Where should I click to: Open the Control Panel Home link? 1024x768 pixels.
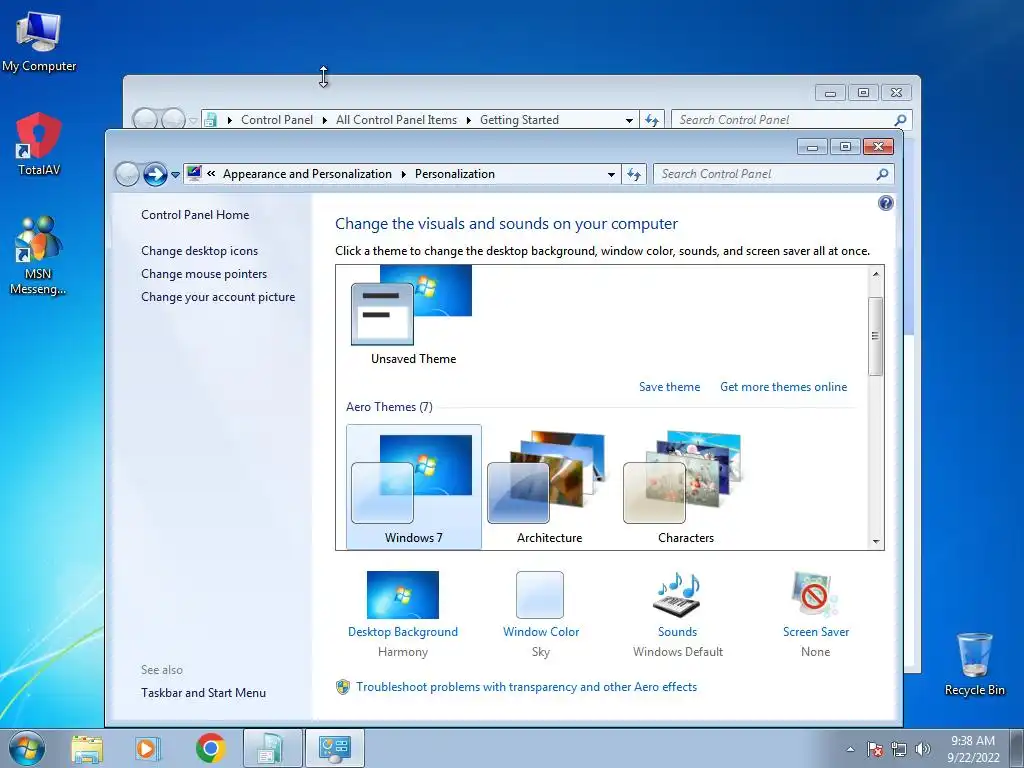coord(195,215)
